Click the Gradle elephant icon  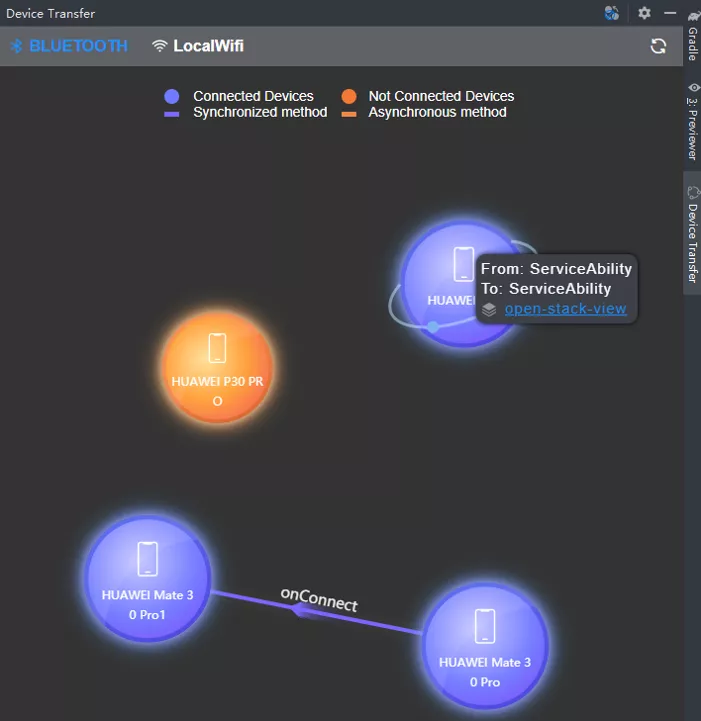694,16
